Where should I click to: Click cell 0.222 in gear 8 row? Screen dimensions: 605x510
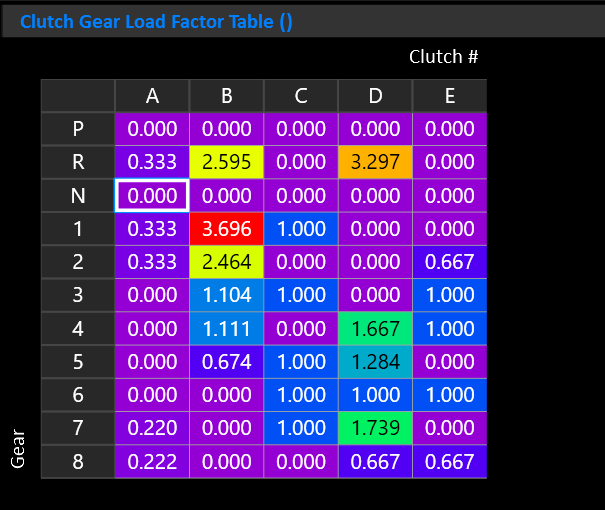pyautogui.click(x=152, y=462)
